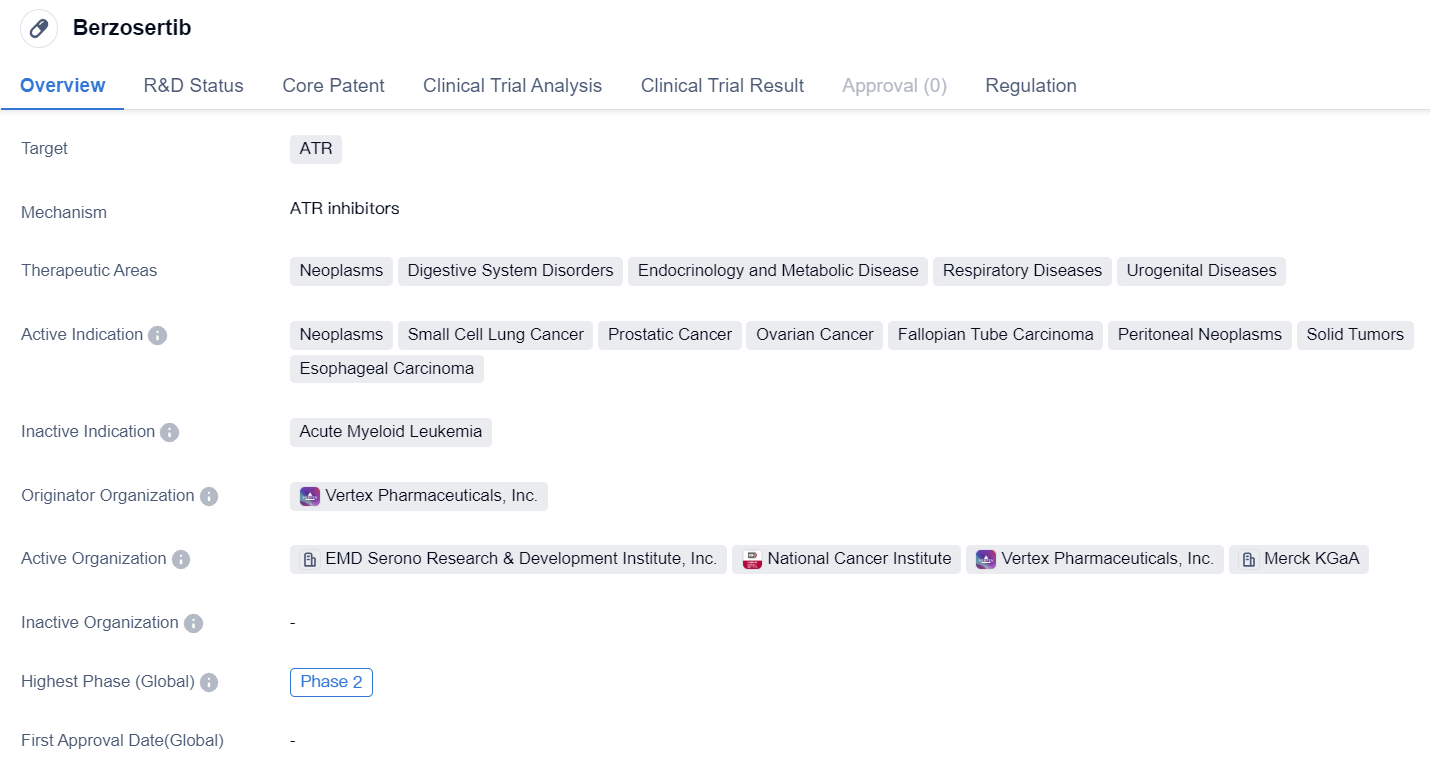Click National Cancer Institute logo icon
The image size is (1430, 768).
tap(752, 559)
